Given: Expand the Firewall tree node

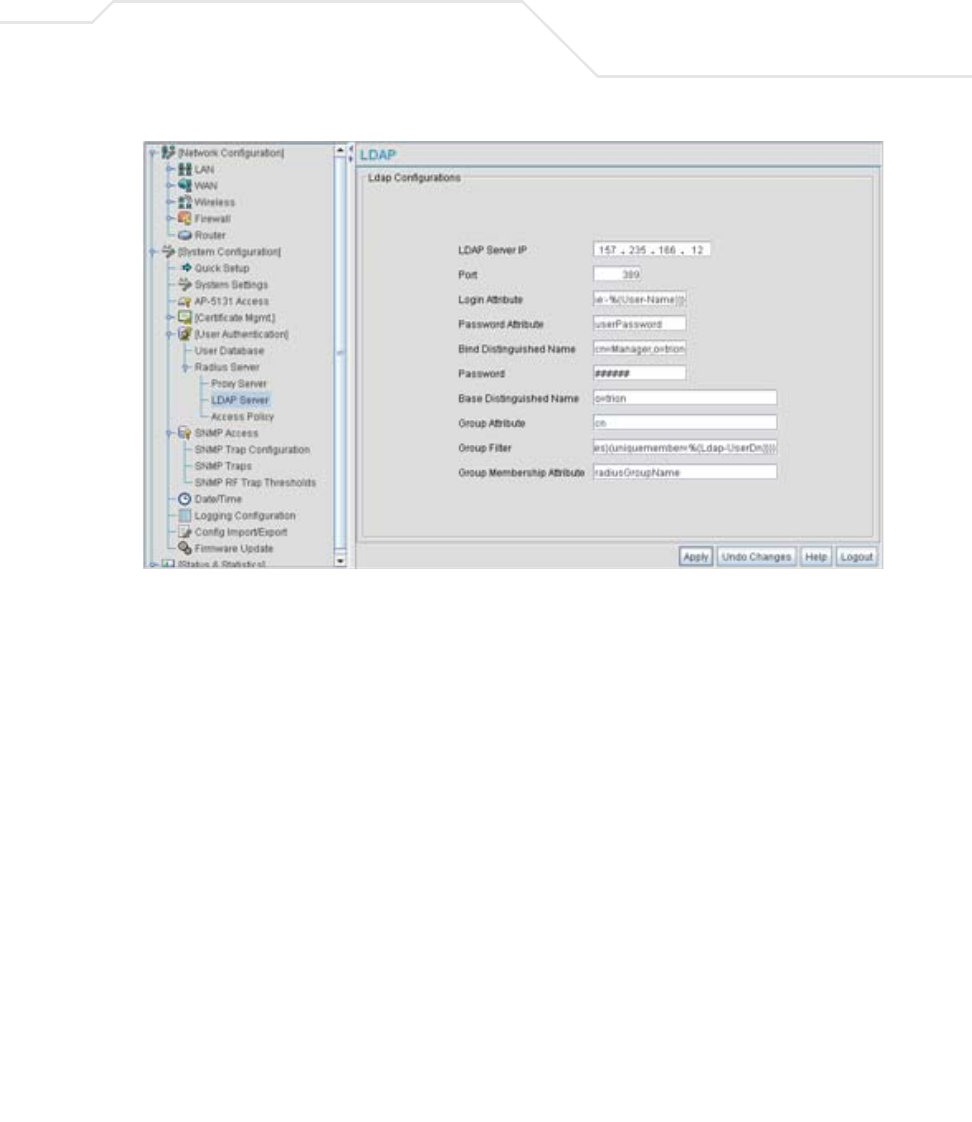Looking at the screenshot, I should (x=170, y=218).
